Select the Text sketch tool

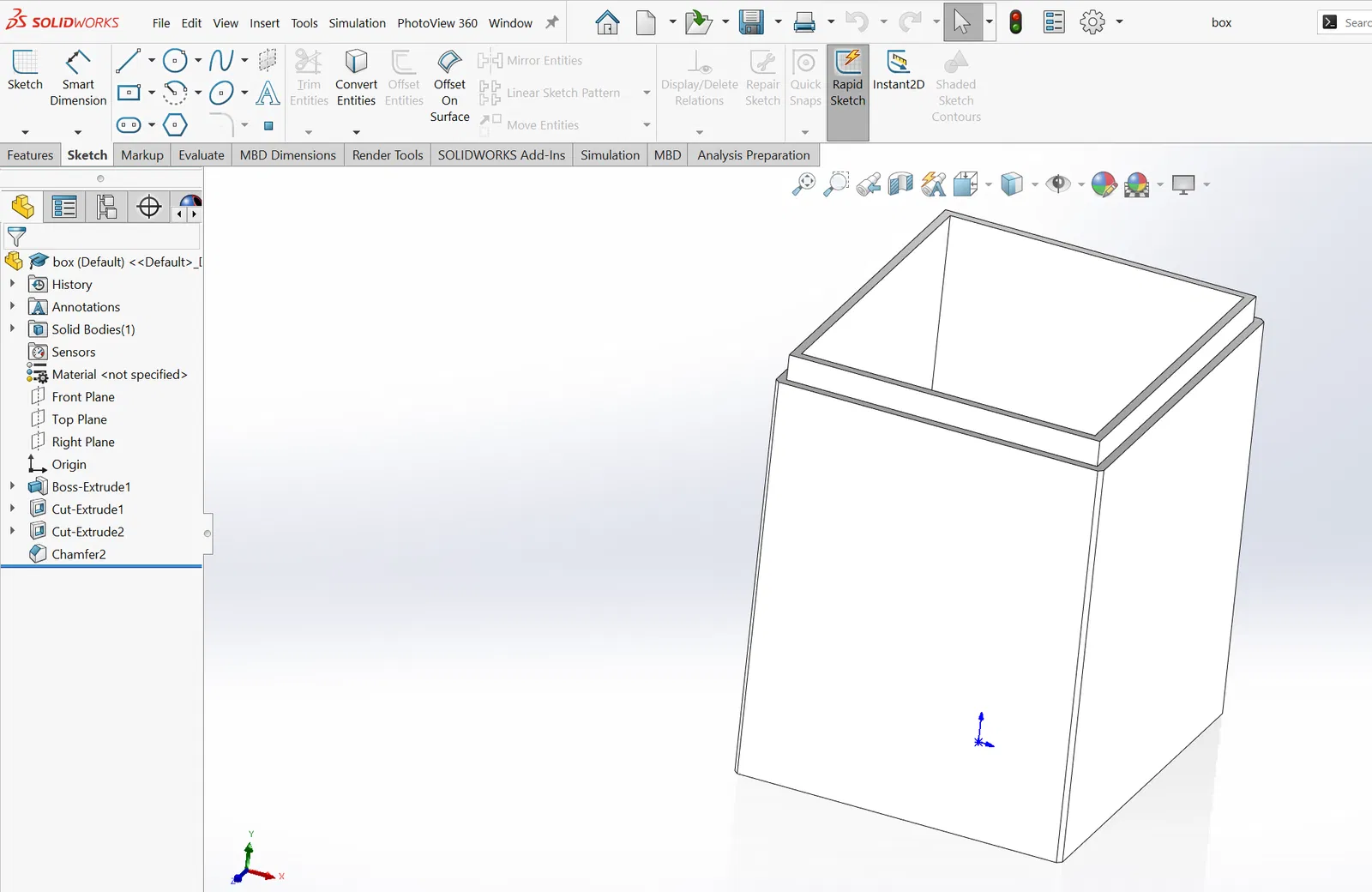[268, 93]
